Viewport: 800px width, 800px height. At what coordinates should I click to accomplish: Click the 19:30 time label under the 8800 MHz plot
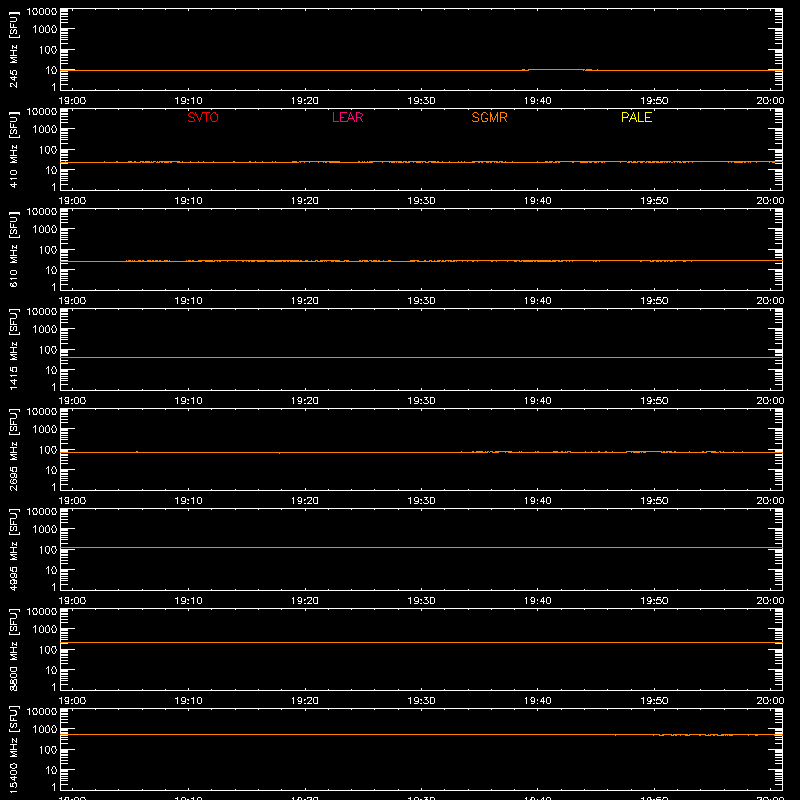(421, 701)
